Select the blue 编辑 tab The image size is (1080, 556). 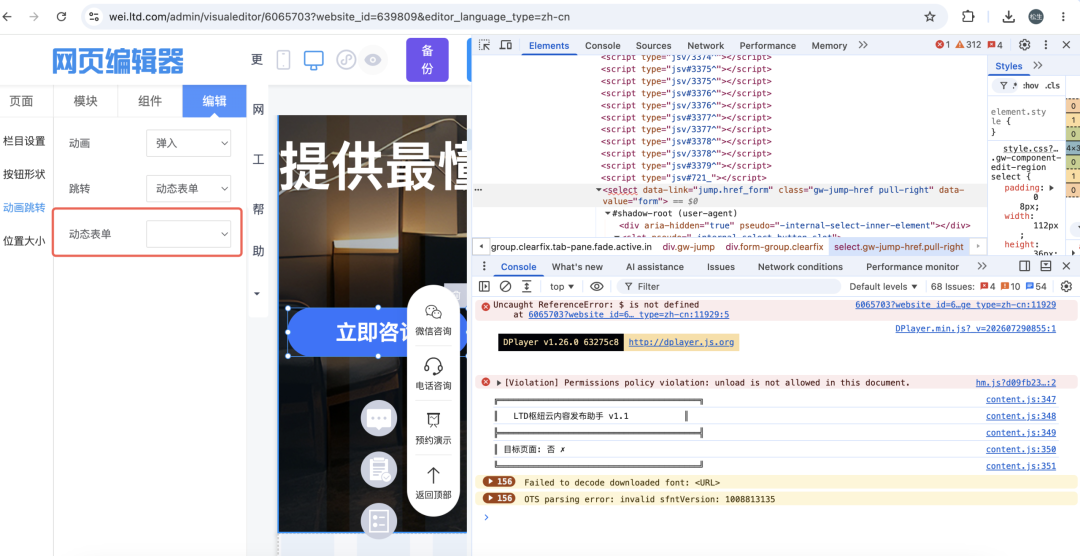pos(214,101)
